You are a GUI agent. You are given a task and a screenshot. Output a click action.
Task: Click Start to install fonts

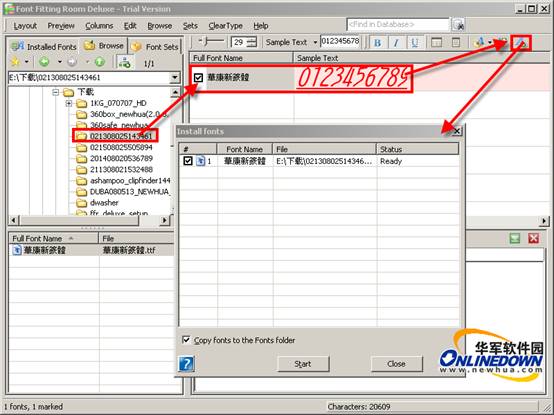point(303,364)
